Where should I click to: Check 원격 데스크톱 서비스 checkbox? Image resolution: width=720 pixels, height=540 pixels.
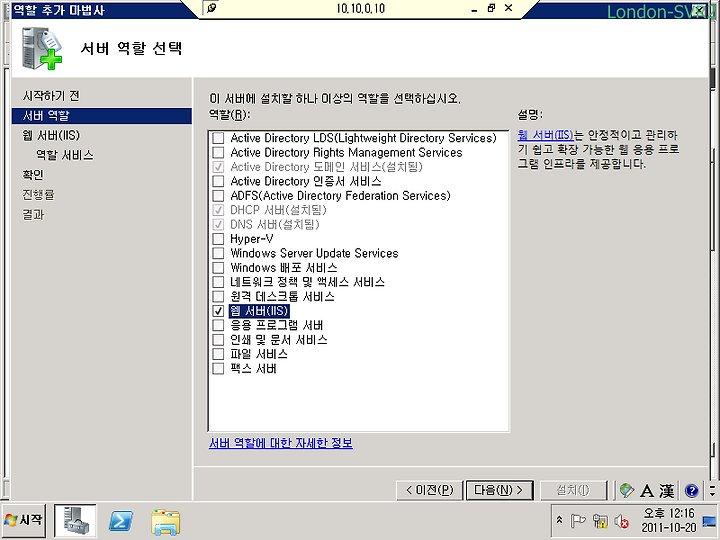click(218, 297)
